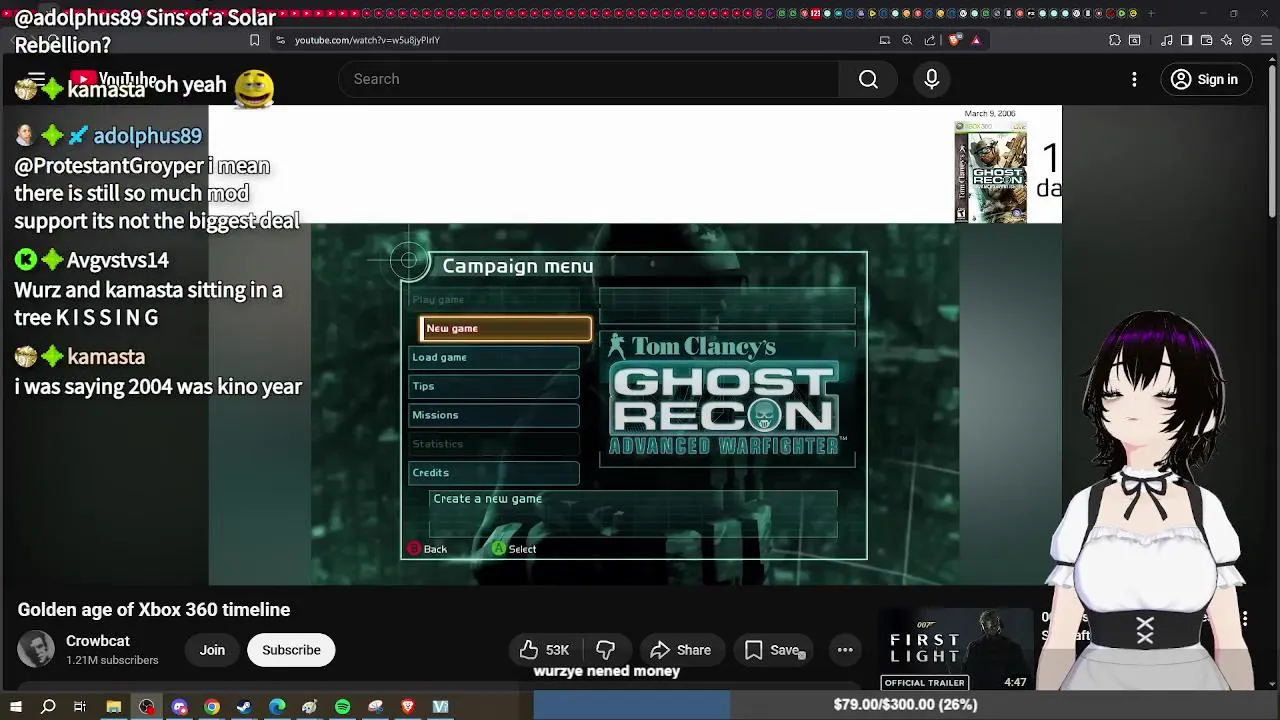Screen dimensions: 1280x720
Task: Start voice search with microphone icon
Action: pos(931,79)
